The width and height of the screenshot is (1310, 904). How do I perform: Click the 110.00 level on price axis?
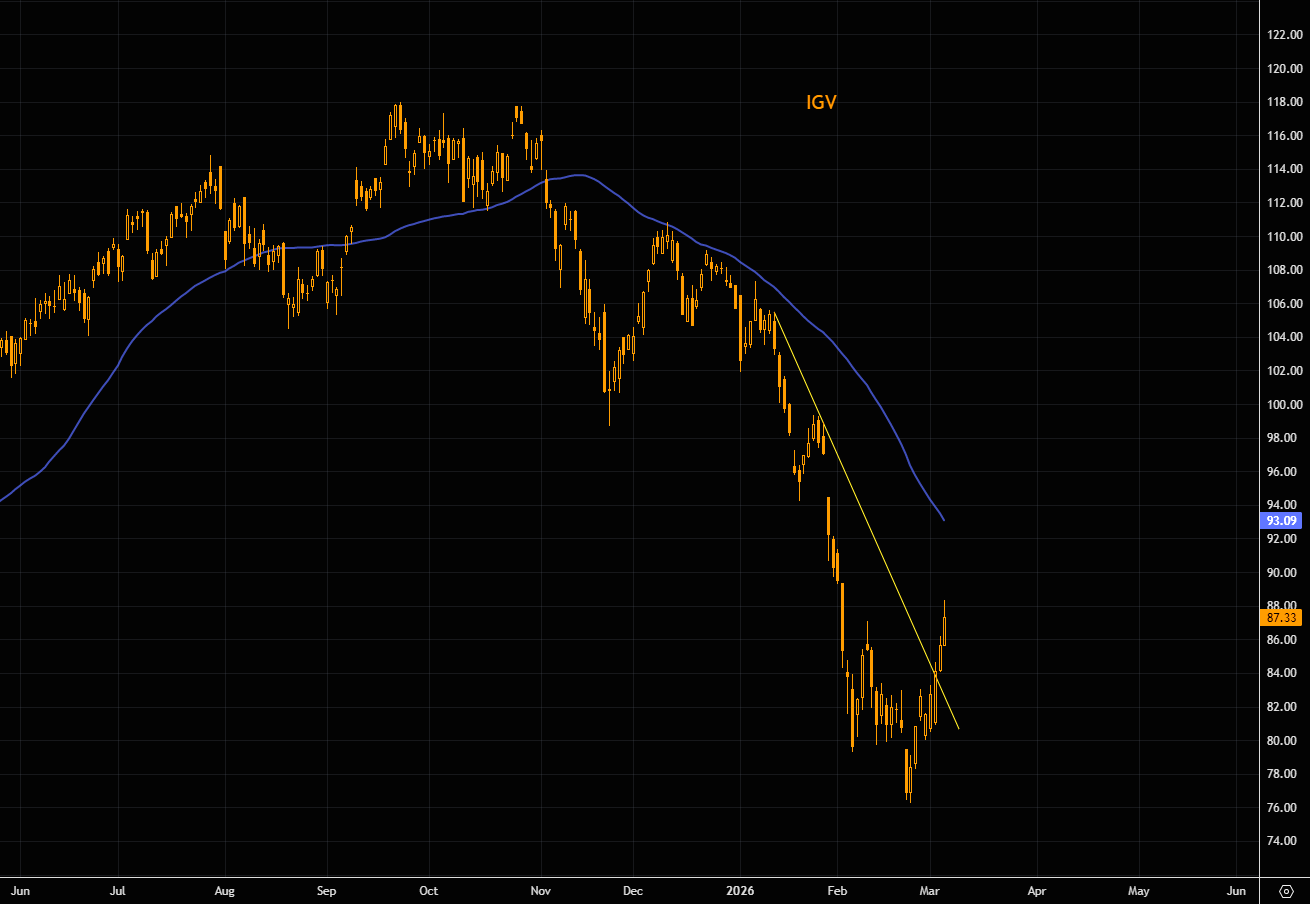pos(1283,237)
